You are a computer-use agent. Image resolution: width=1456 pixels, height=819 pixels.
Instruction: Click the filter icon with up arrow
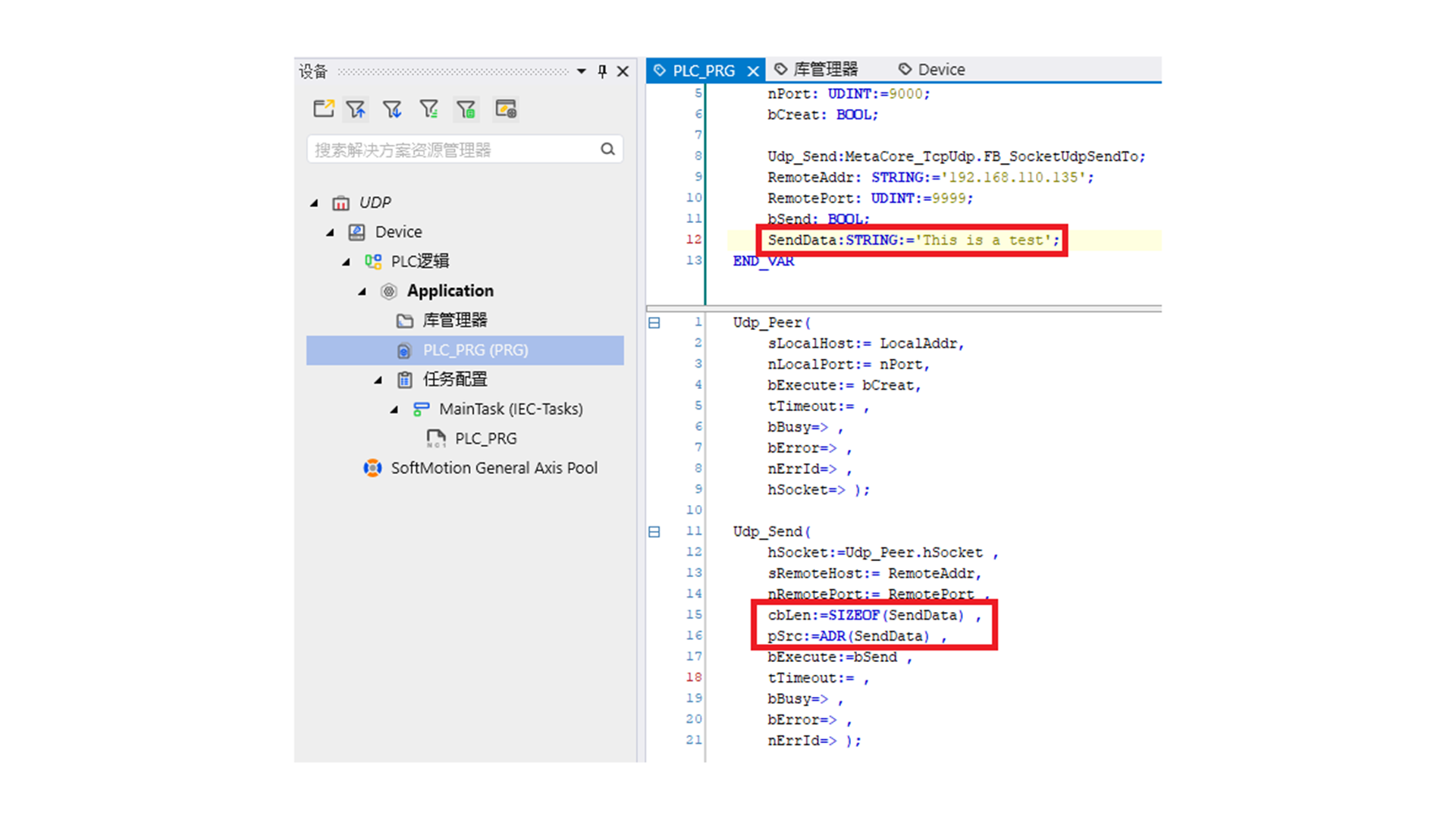(x=356, y=109)
